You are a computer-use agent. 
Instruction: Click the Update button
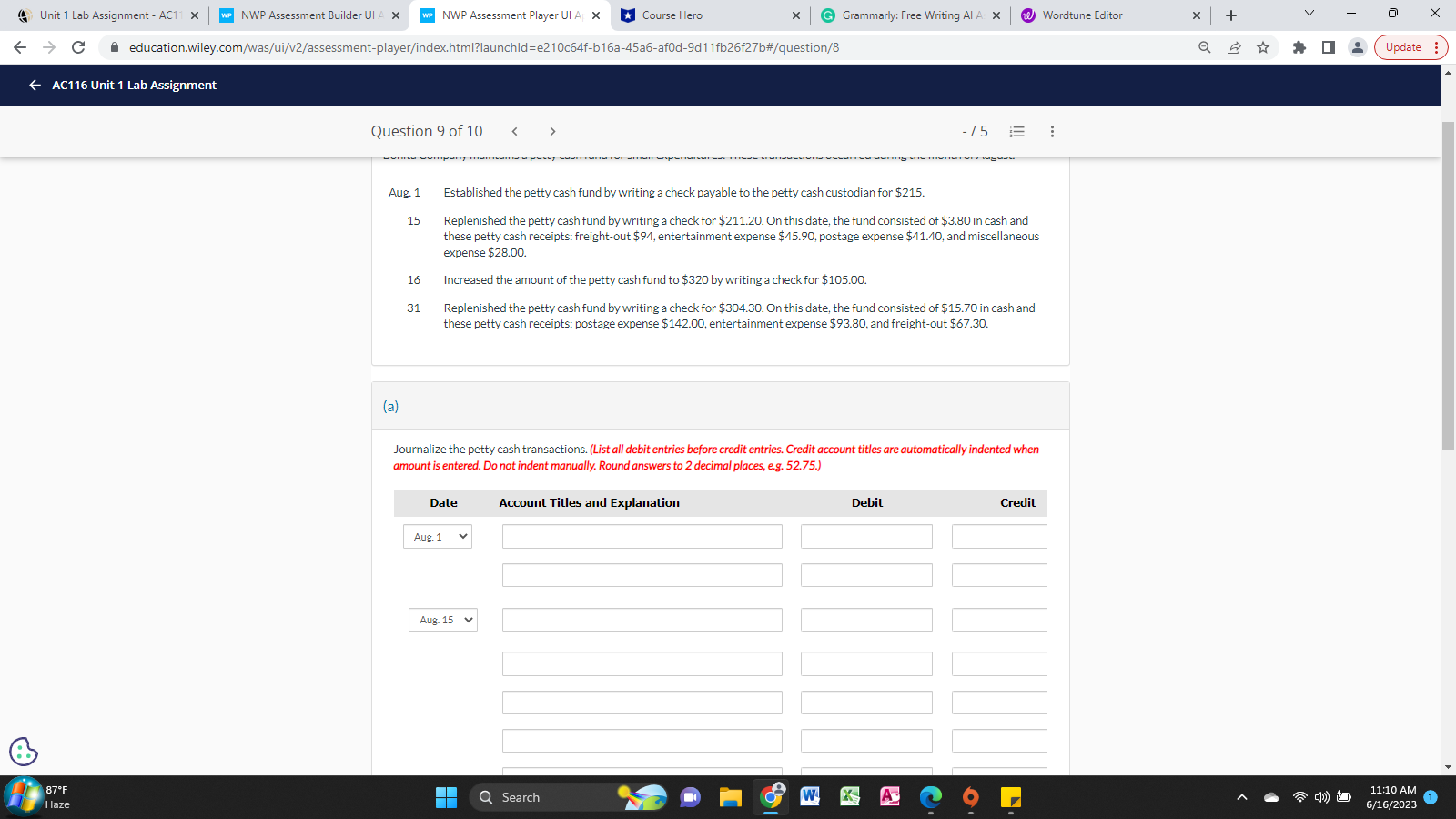1402,47
